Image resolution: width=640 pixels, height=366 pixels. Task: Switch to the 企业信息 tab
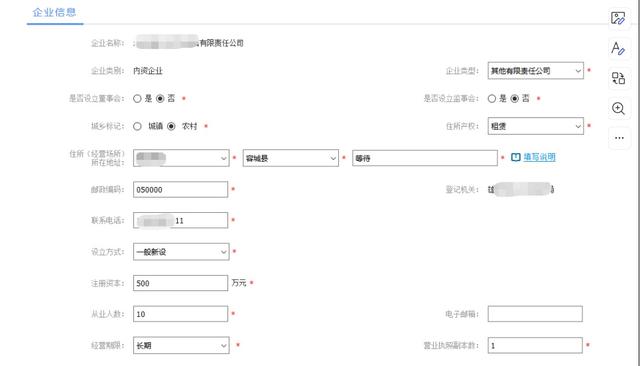[55, 12]
